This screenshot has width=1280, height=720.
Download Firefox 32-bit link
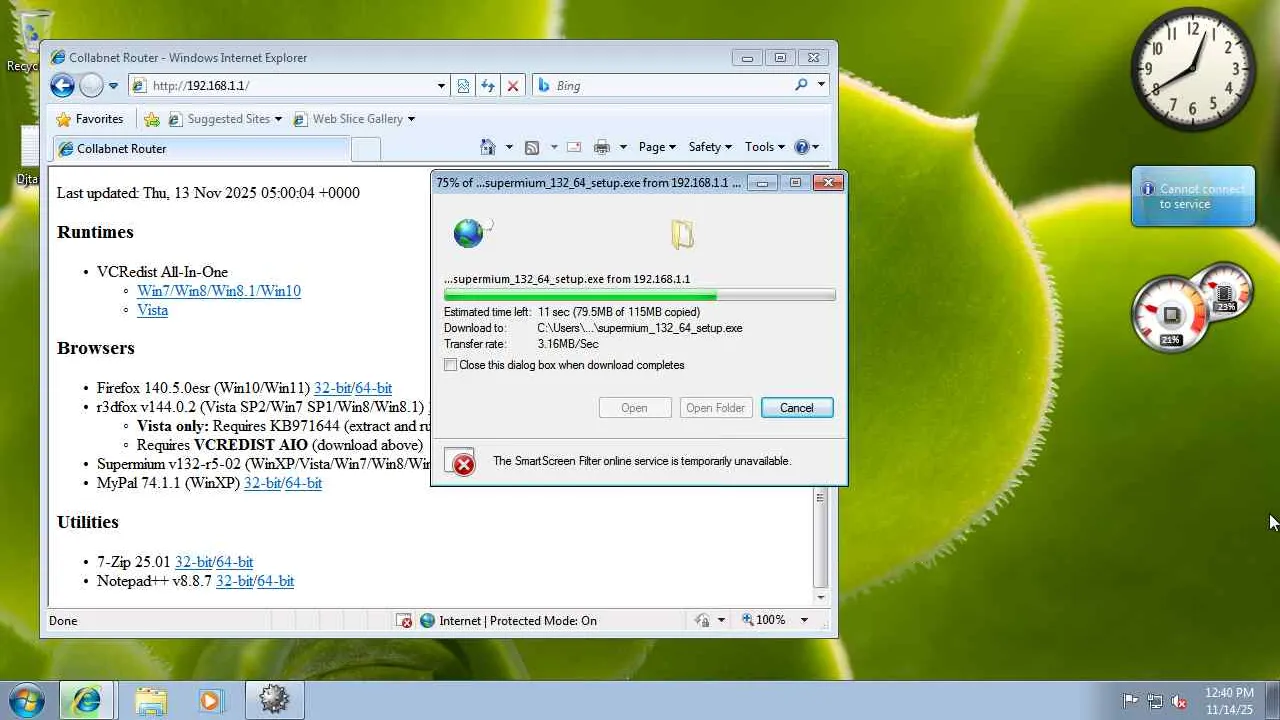click(332, 388)
